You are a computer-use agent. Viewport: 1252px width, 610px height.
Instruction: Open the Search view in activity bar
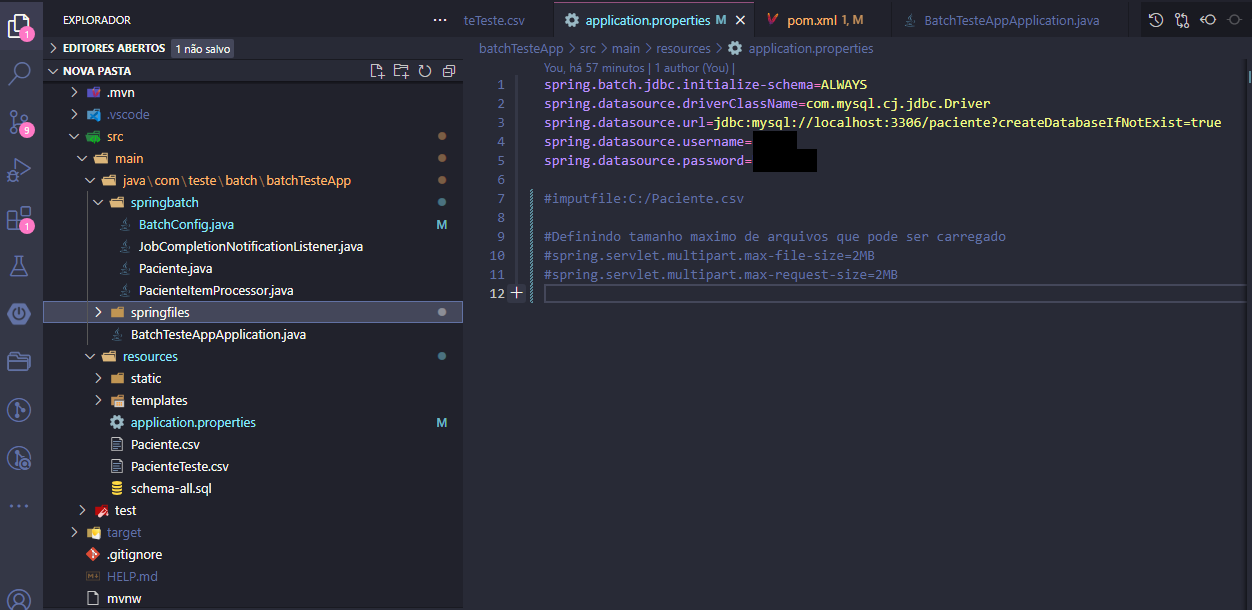(x=20, y=74)
